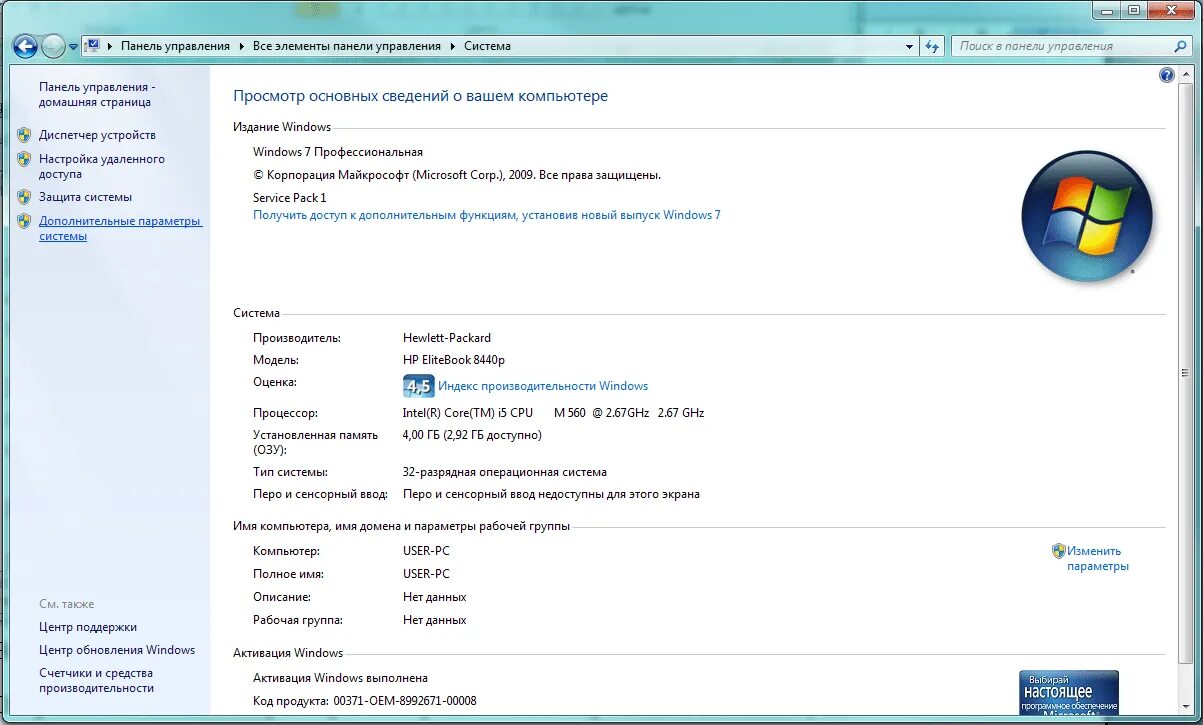Click 'USER-PC' value next to 'Компьютер:'
The image size is (1203, 725).
[x=426, y=551]
